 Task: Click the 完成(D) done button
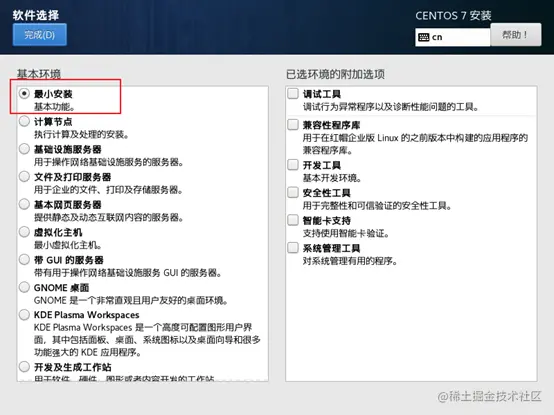click(x=40, y=35)
